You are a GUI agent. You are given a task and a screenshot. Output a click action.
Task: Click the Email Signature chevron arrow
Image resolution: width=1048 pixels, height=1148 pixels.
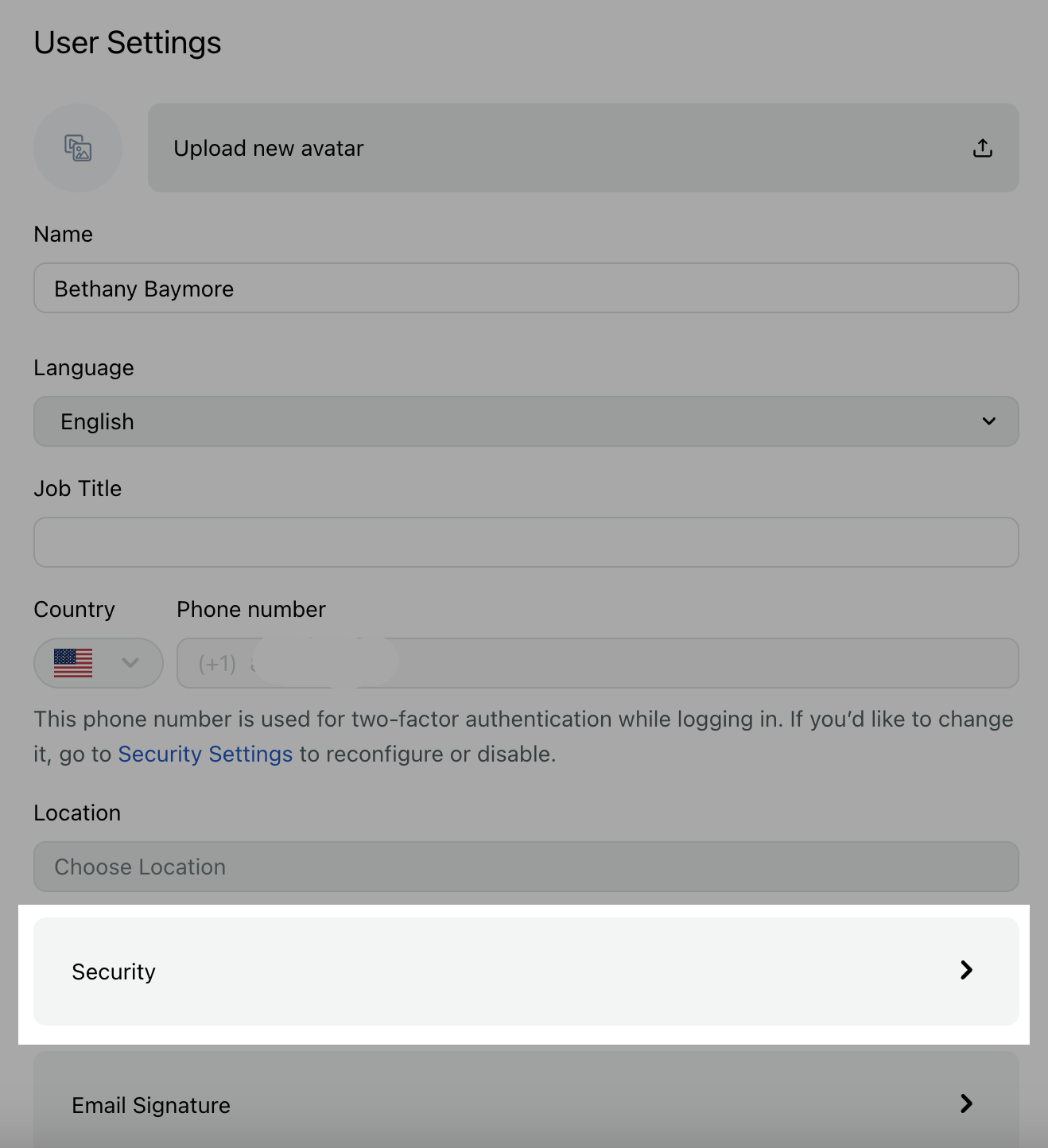click(x=966, y=1103)
